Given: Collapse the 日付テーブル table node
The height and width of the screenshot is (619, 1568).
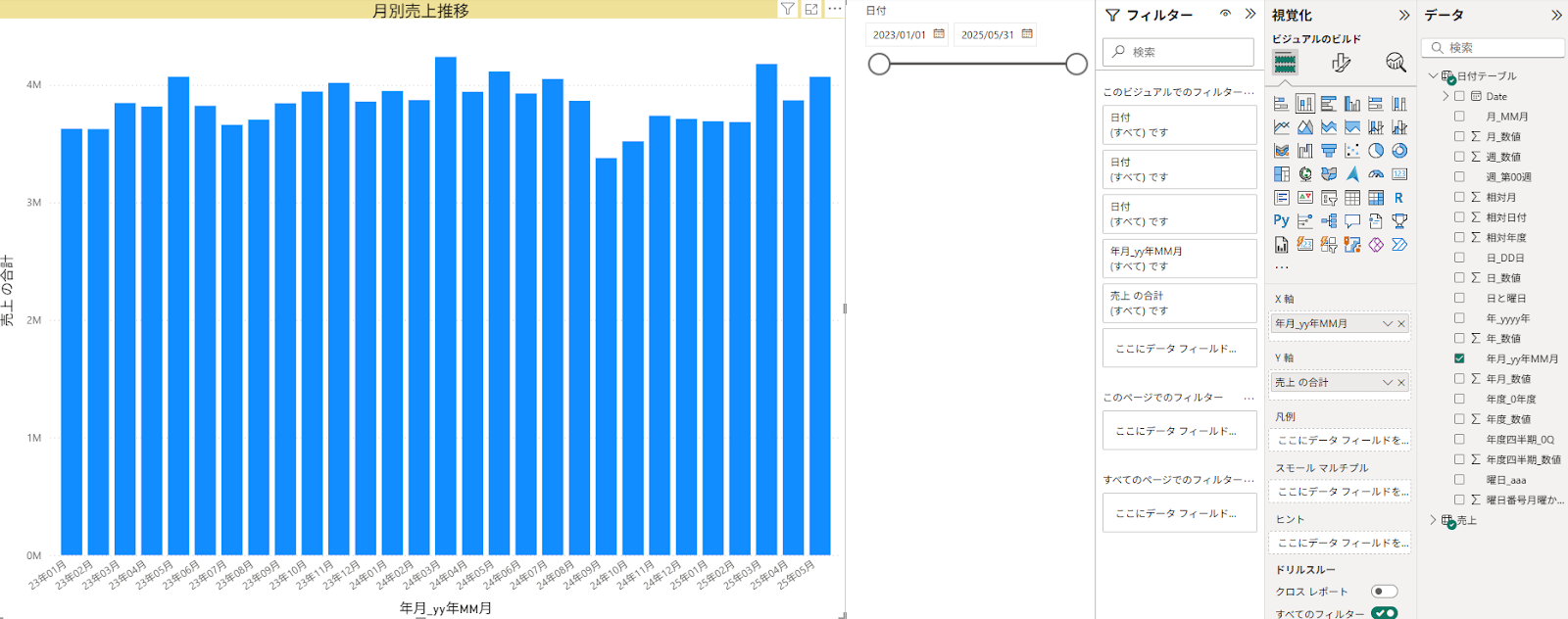Looking at the screenshot, I should point(1433,75).
